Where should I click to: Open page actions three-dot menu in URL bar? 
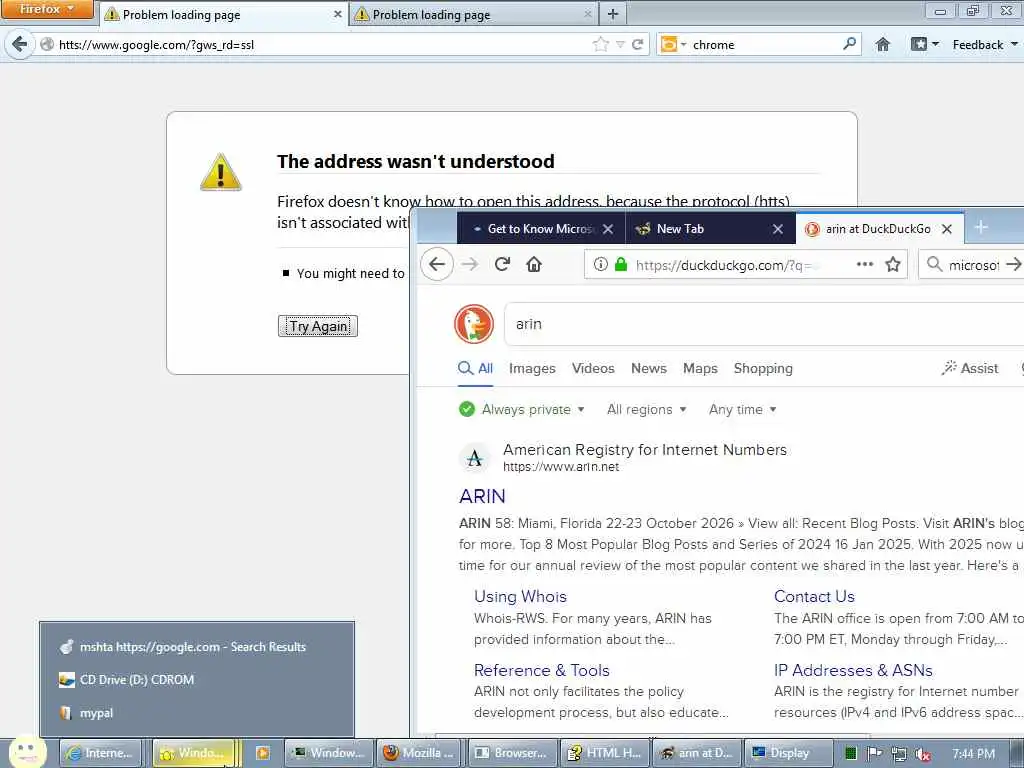pyautogui.click(x=865, y=264)
